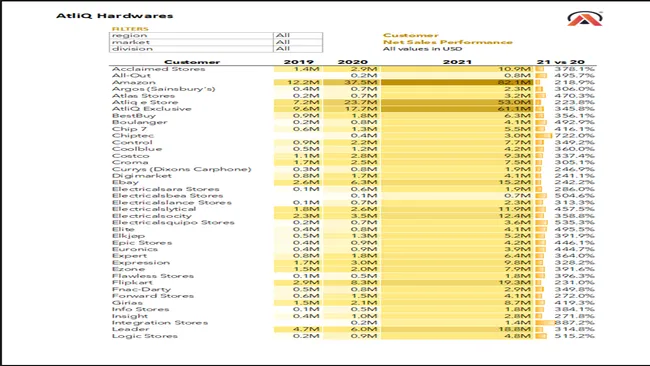The height and width of the screenshot is (366, 650).
Task: Select Currys (Dixons Carphone) customer name
Action: [x=182, y=169]
